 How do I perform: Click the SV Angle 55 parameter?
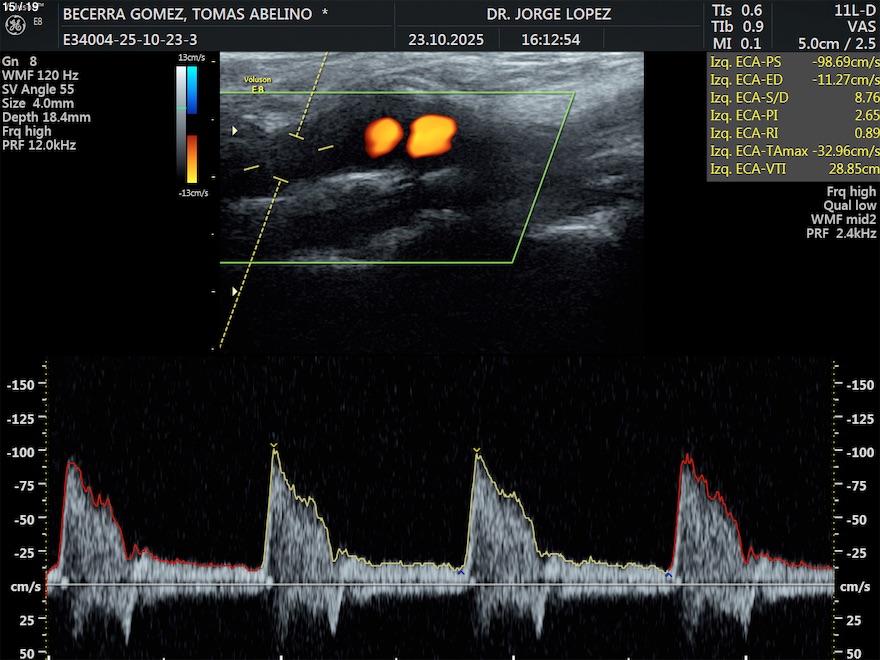click(x=38, y=89)
